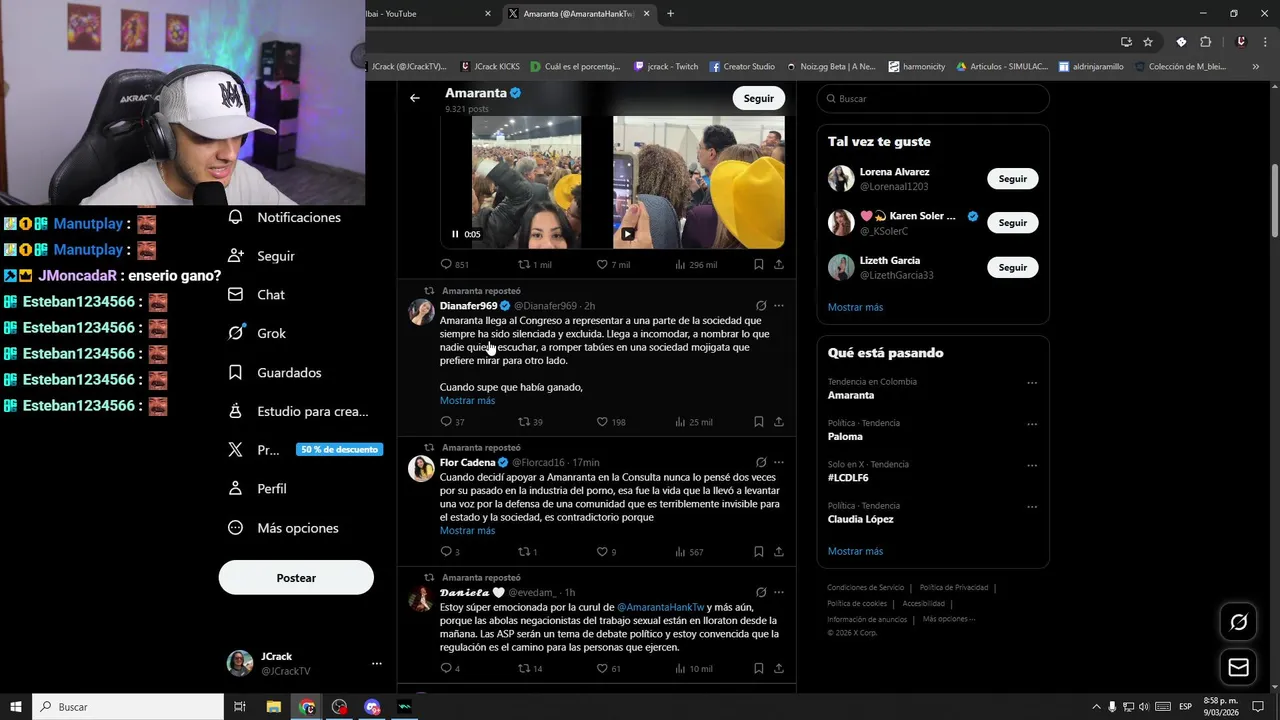Screen dimensions: 1280x720
Task: Open @AmarantaHankTw mention link
Action: tap(660, 607)
